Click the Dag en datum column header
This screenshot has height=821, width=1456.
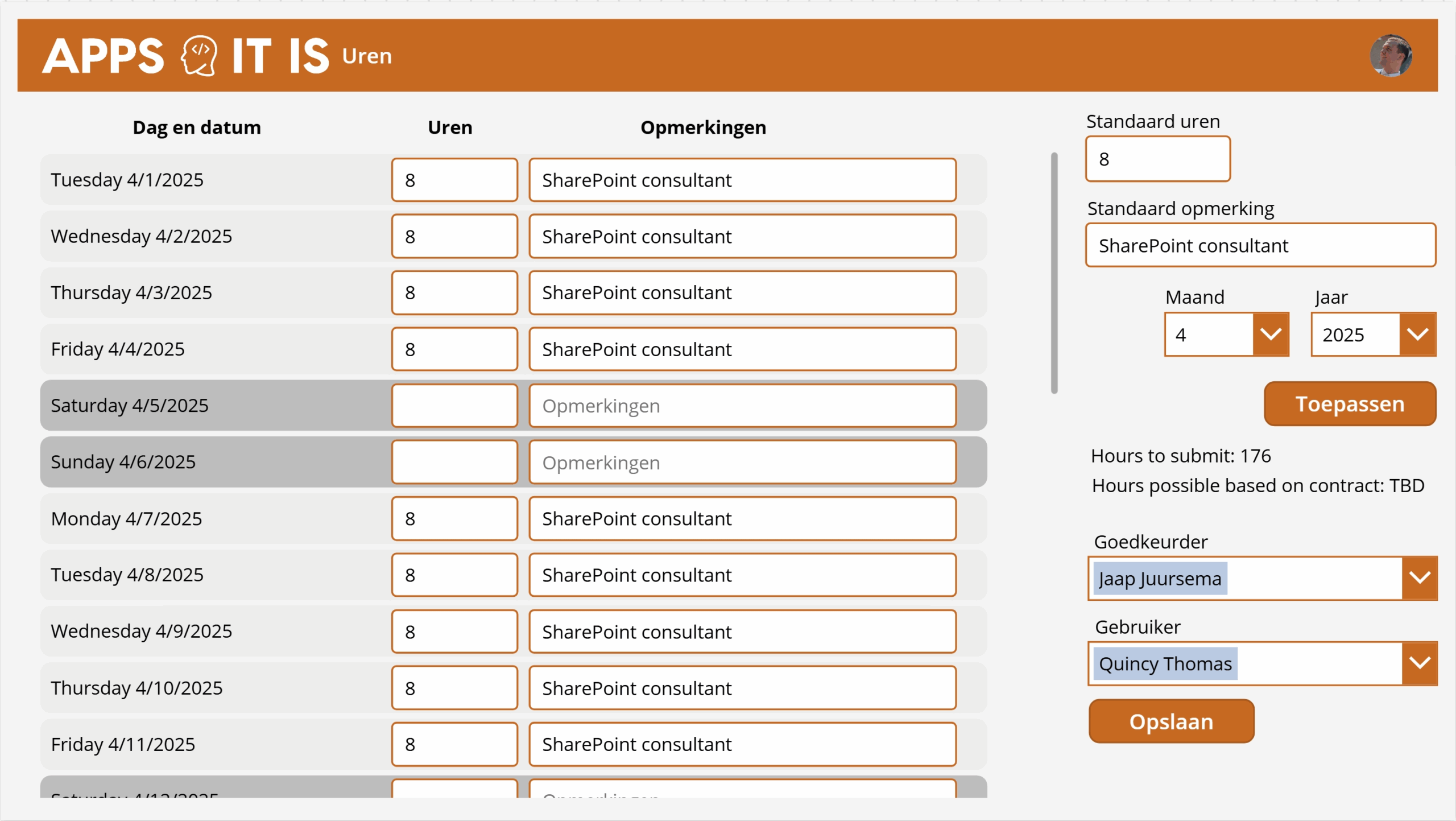[196, 127]
